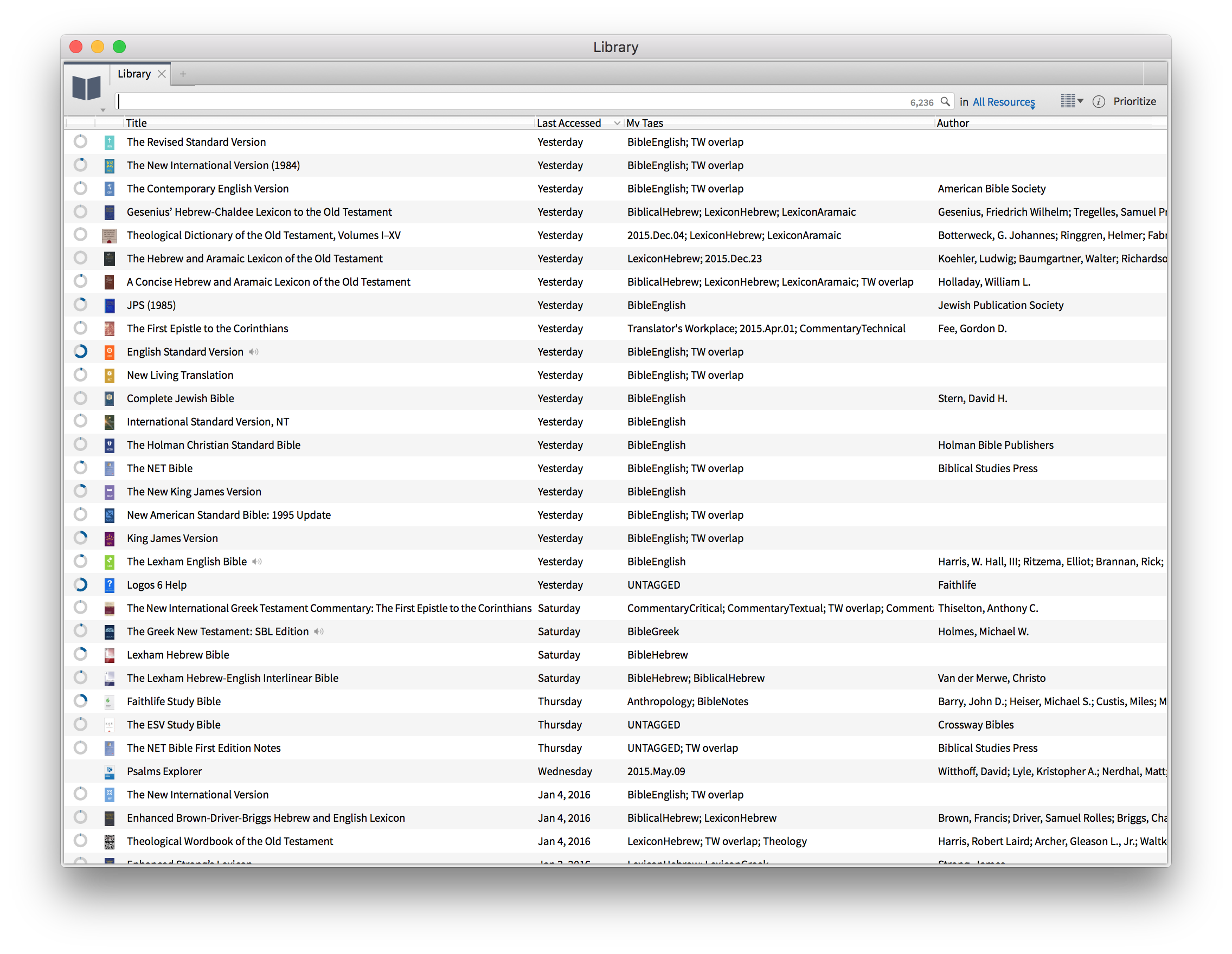Screen dimensions: 1232x954
Task: Click the Revised Standard Version cover icon
Action: click(x=110, y=143)
